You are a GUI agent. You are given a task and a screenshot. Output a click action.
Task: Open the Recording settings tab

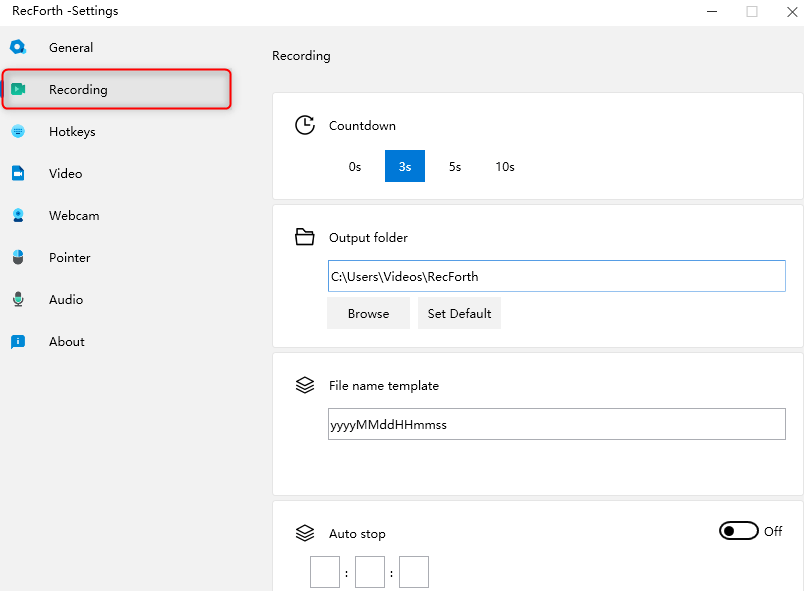click(116, 89)
